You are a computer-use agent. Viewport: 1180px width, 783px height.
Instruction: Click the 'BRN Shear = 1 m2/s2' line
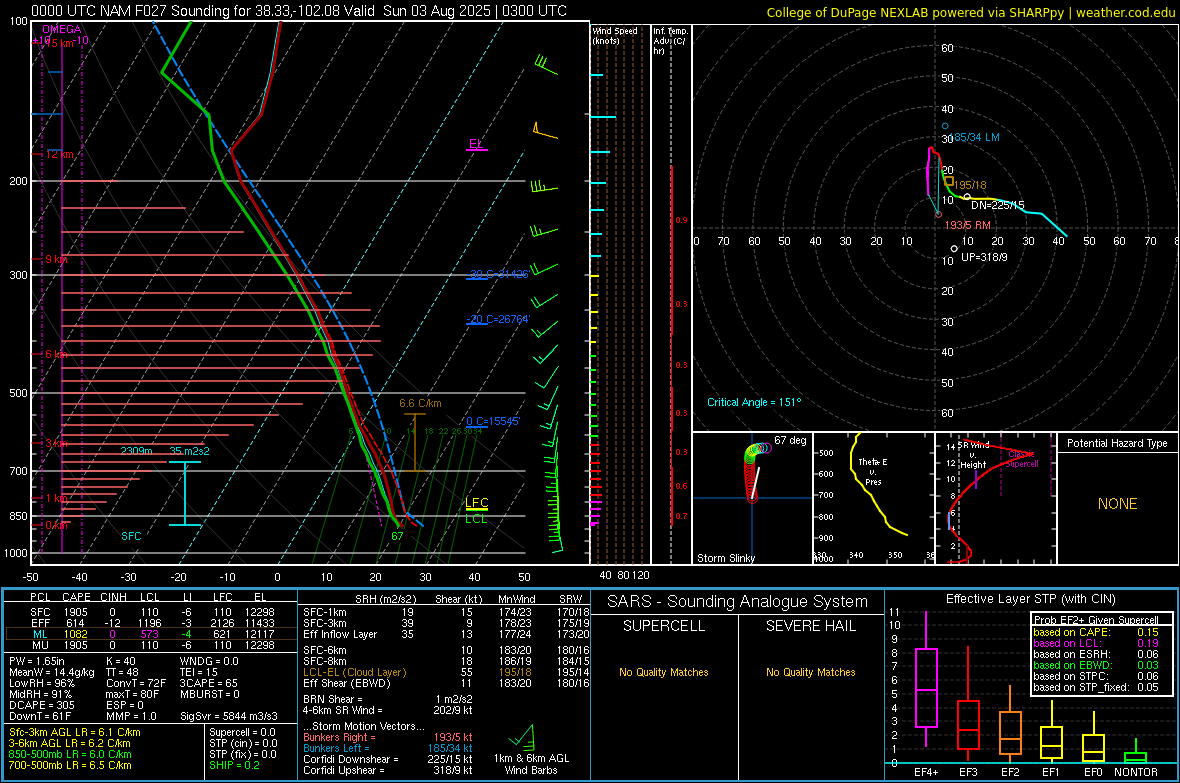pyautogui.click(x=388, y=699)
